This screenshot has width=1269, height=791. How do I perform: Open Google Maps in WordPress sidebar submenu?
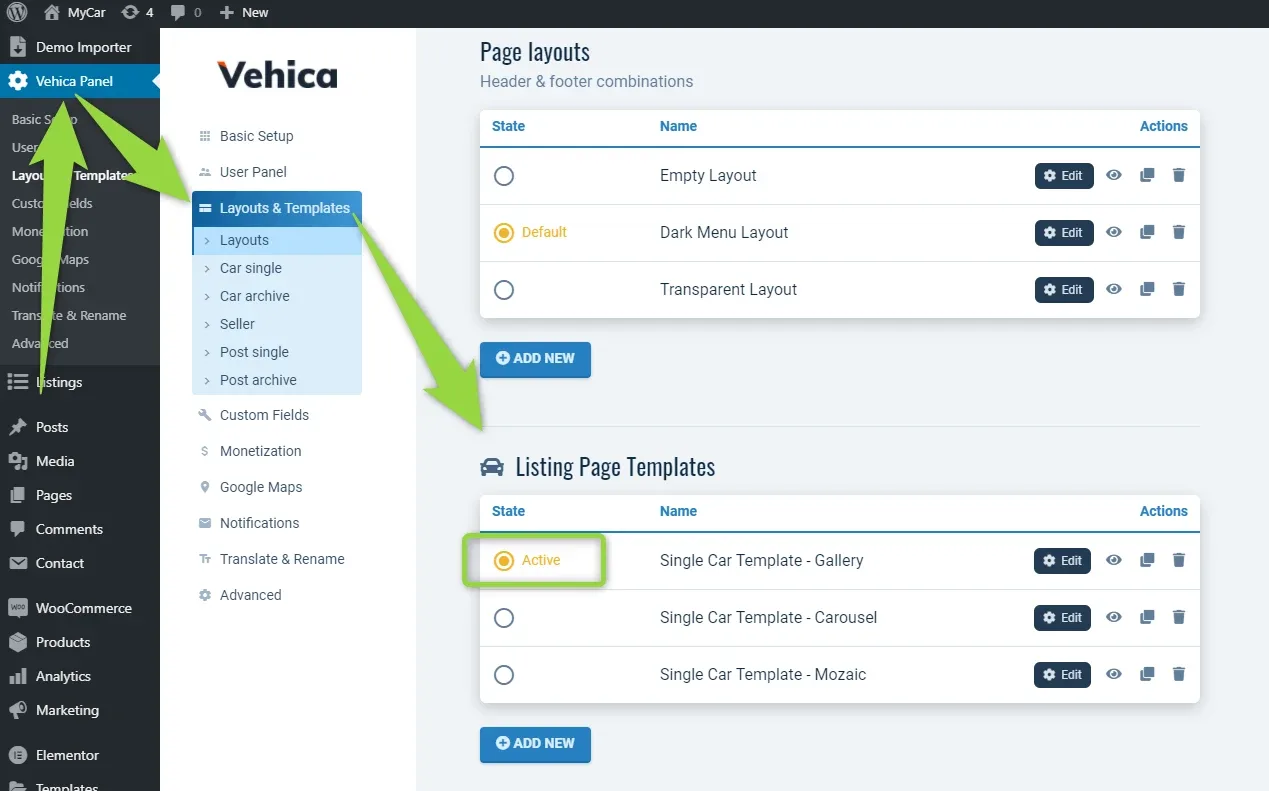pyautogui.click(x=50, y=259)
